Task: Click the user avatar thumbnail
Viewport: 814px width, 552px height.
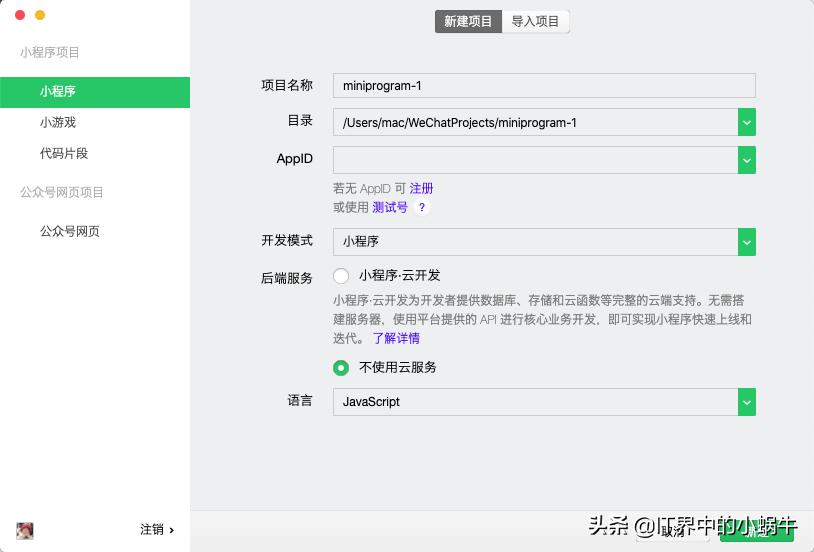Action: point(24,531)
